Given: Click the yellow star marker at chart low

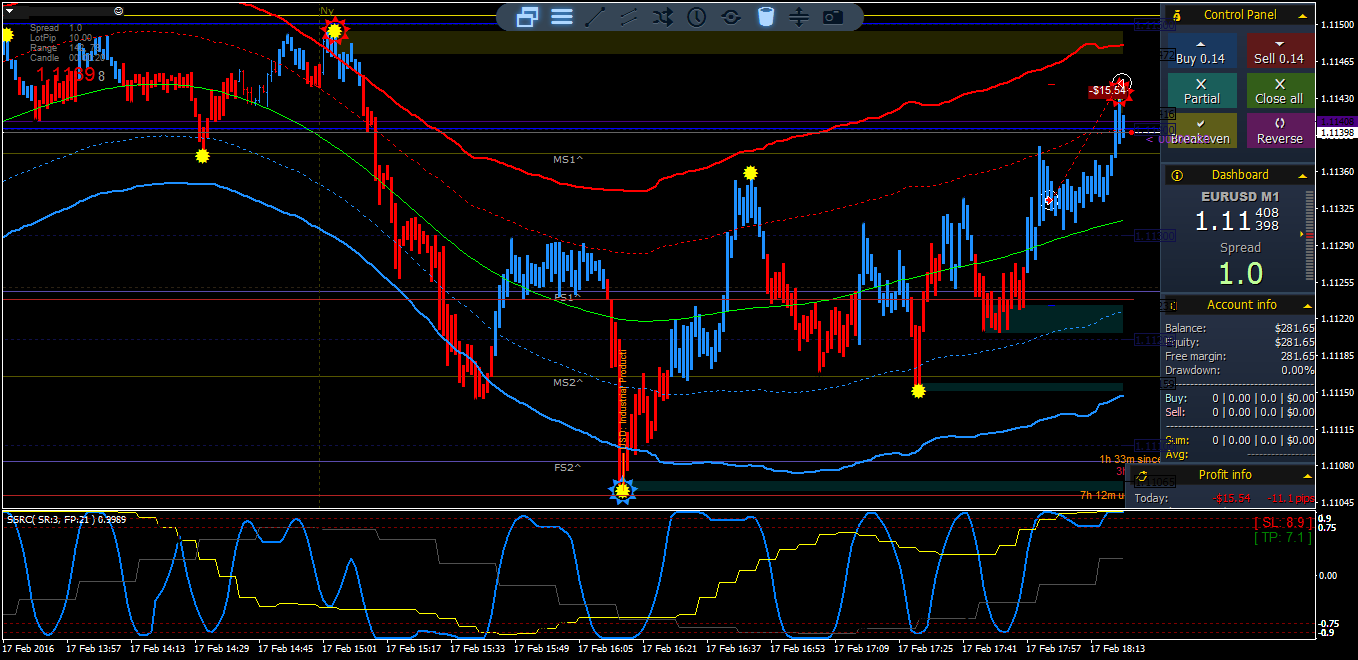Looking at the screenshot, I should click(623, 490).
